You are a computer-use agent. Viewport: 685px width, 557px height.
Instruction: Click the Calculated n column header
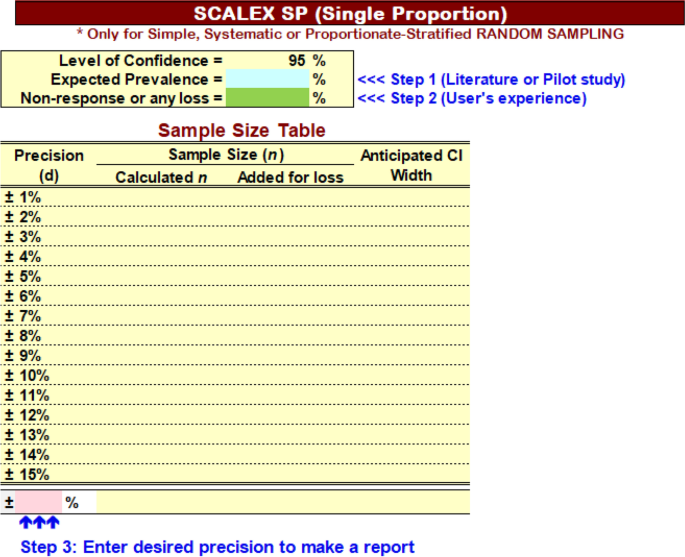click(x=161, y=177)
